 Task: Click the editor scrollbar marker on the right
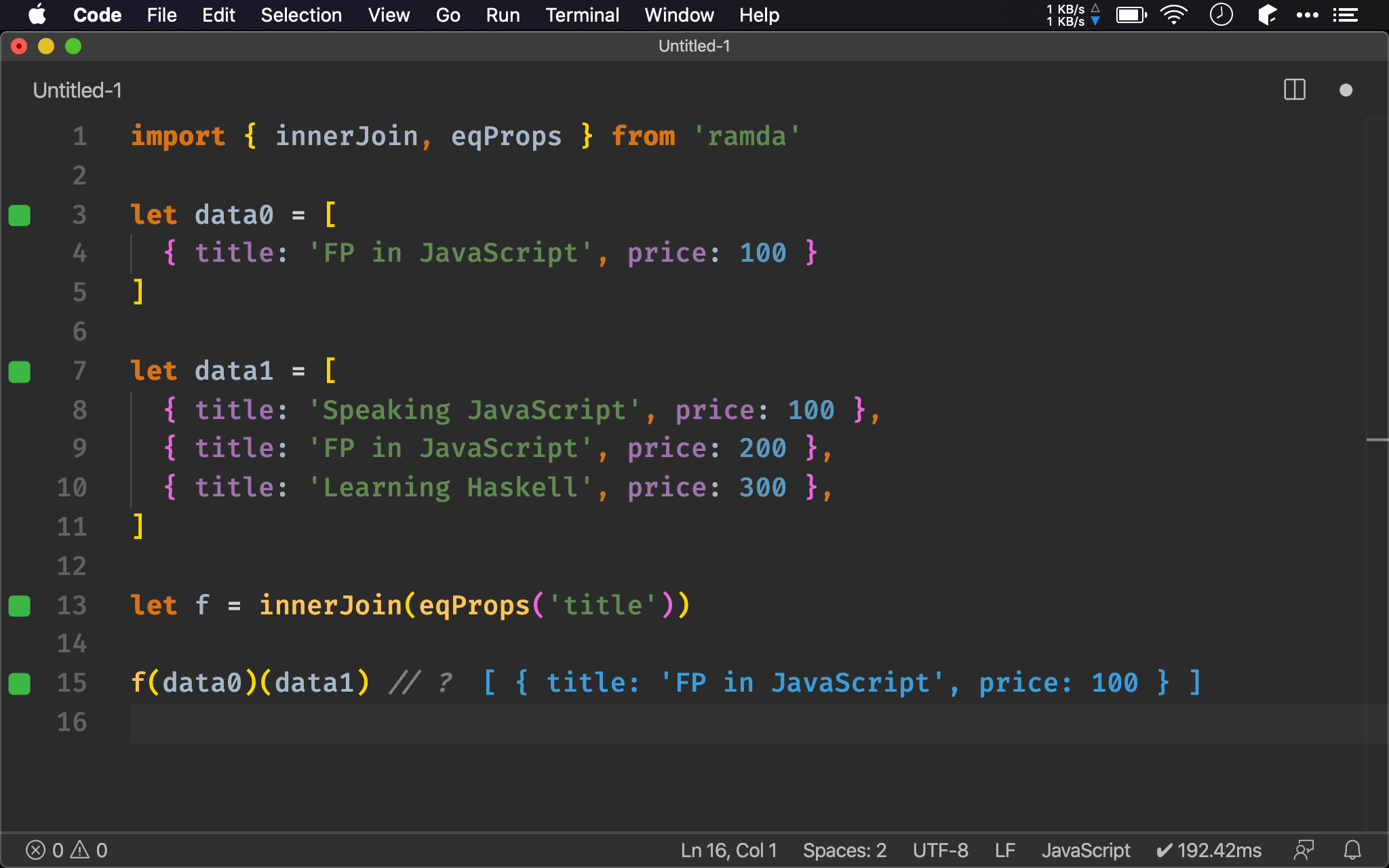point(1377,440)
